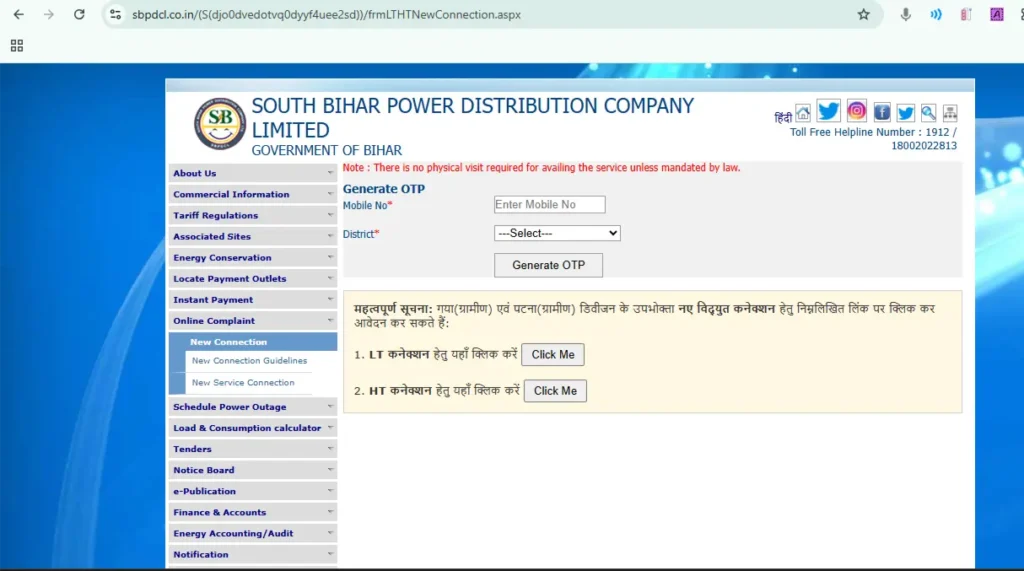Image resolution: width=1024 pixels, height=571 pixels.
Task: Click the purple 'A' extension icon
Action: [997, 15]
